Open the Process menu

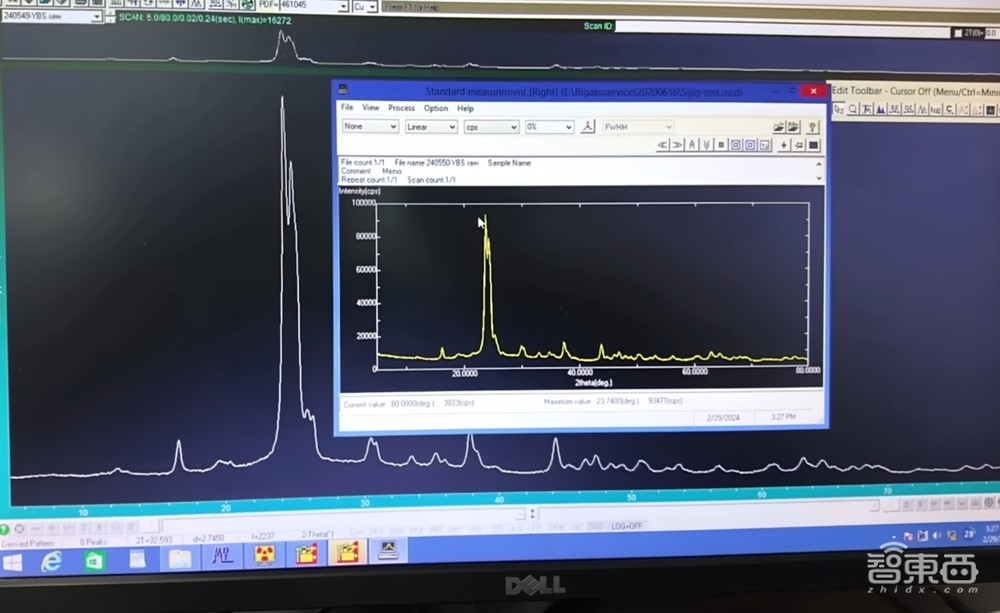(401, 108)
